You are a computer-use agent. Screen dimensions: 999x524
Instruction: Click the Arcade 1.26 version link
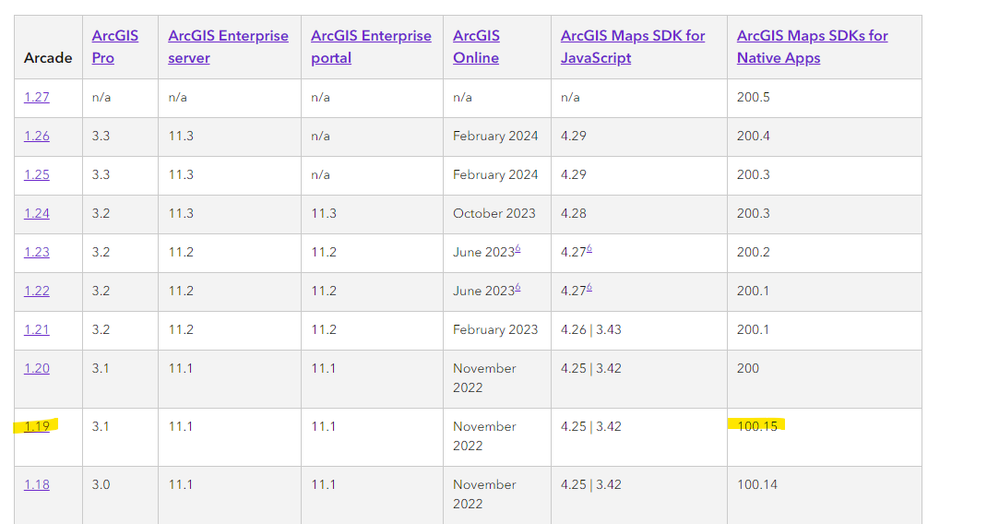coord(37,136)
